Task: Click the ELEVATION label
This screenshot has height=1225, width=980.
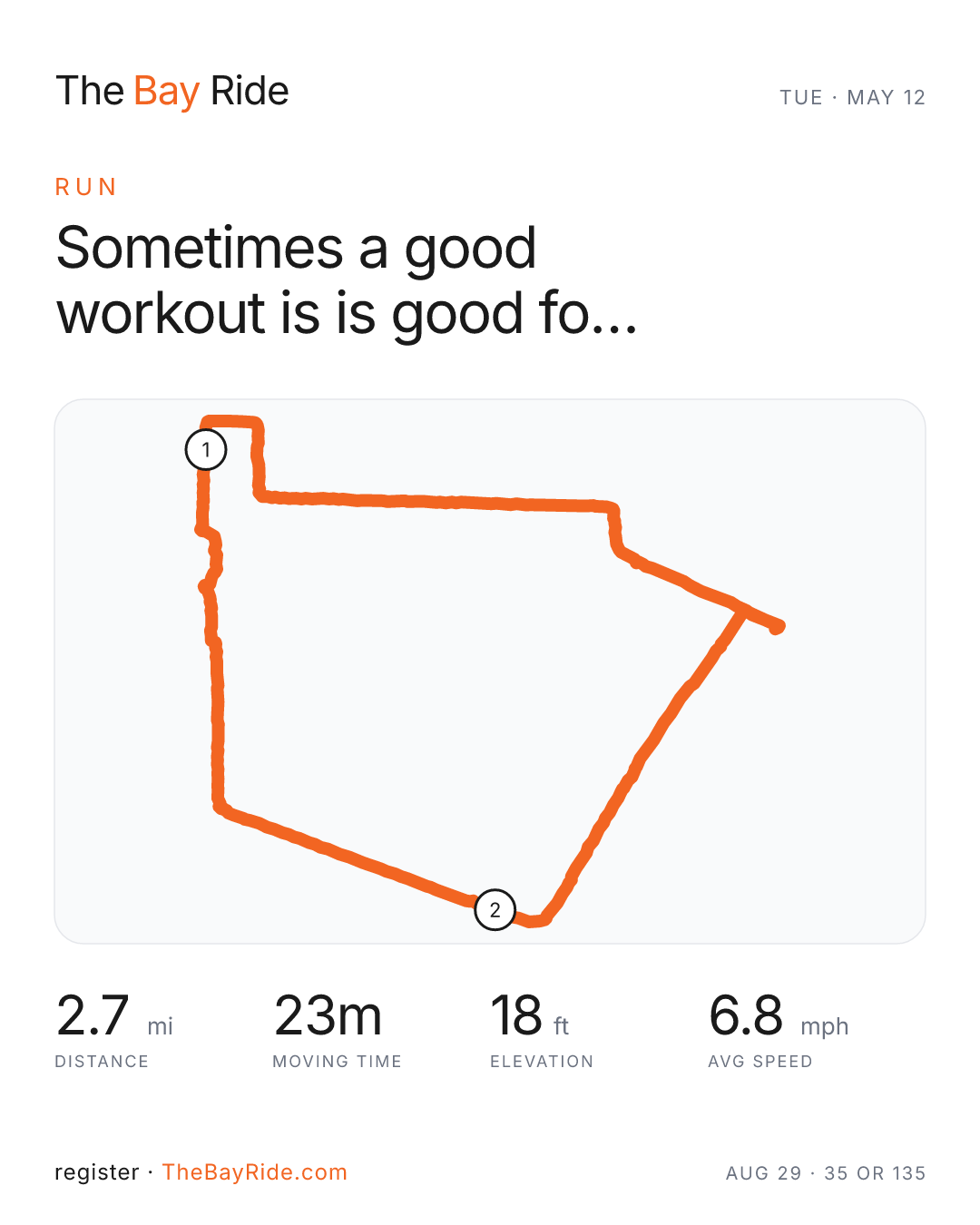Action: [542, 1061]
